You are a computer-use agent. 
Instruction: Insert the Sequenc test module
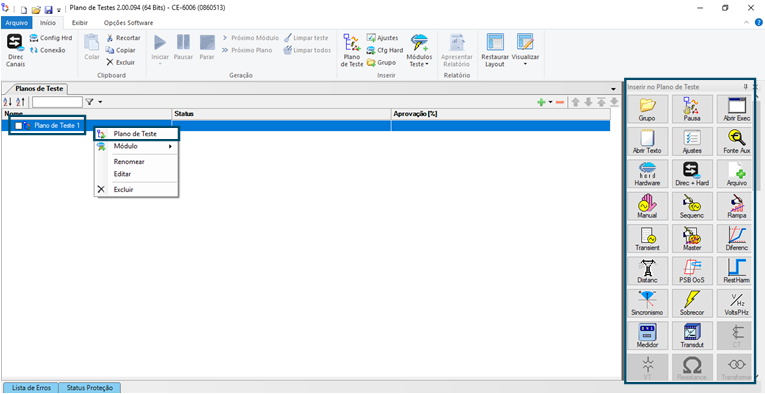692,206
